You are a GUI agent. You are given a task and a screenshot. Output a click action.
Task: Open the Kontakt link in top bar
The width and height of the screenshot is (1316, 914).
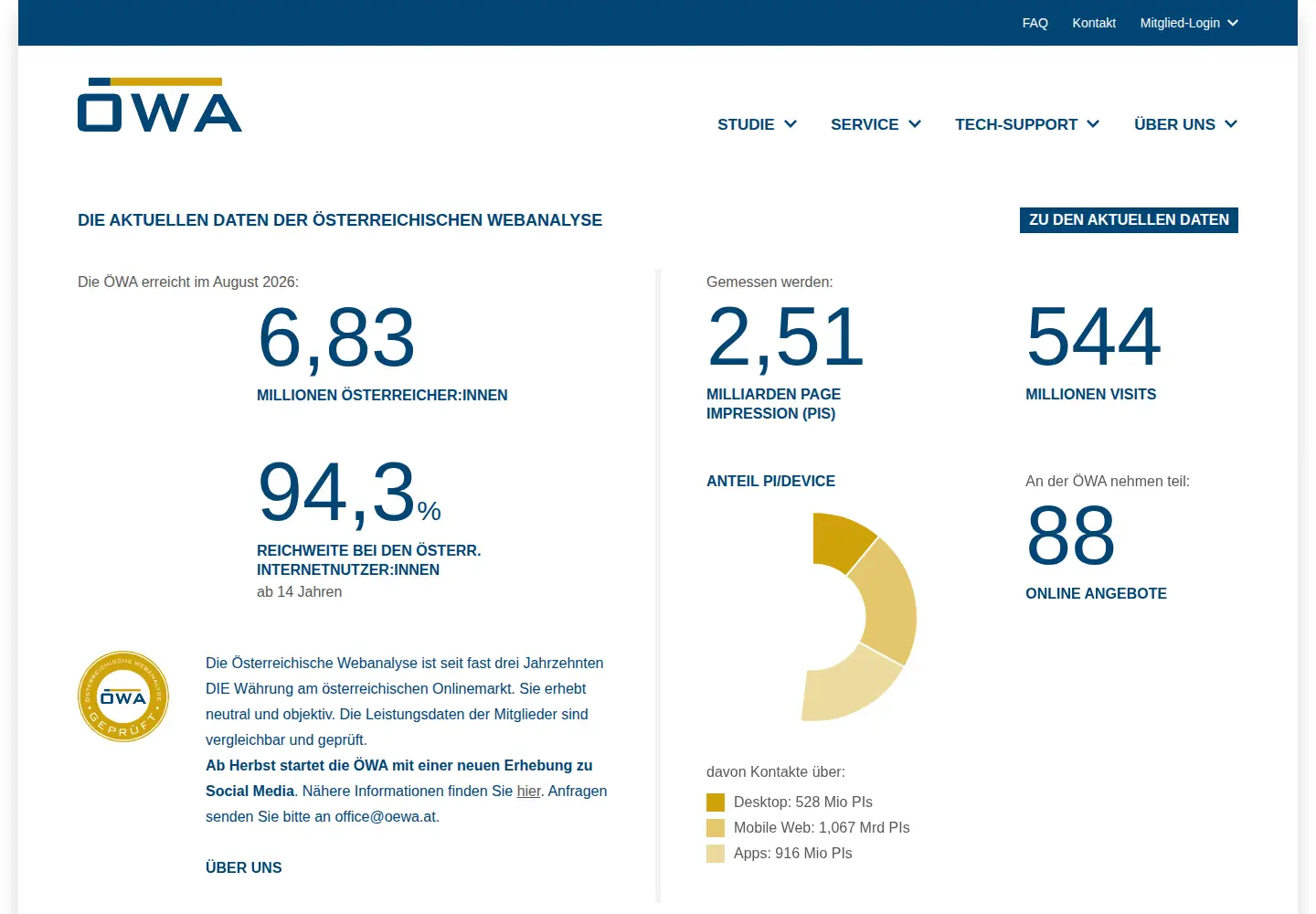point(1094,23)
